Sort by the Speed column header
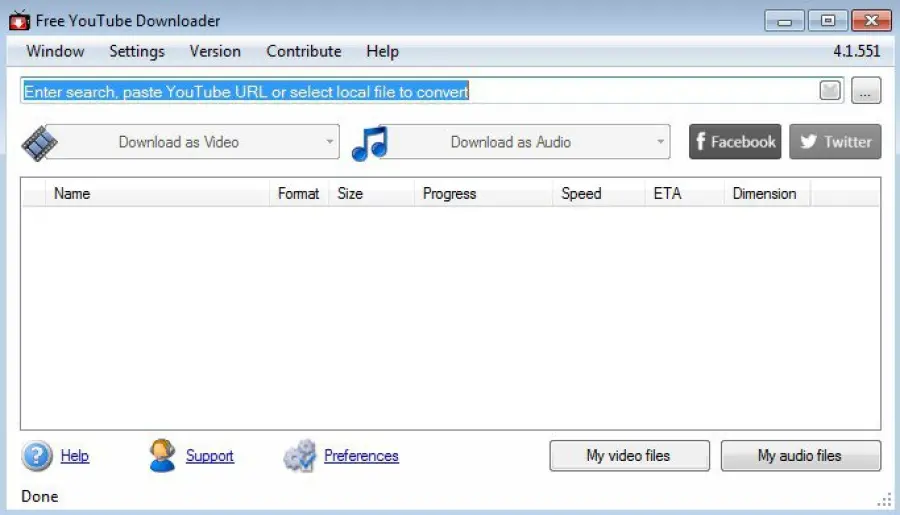Screen dimensions: 900x515 598,193
